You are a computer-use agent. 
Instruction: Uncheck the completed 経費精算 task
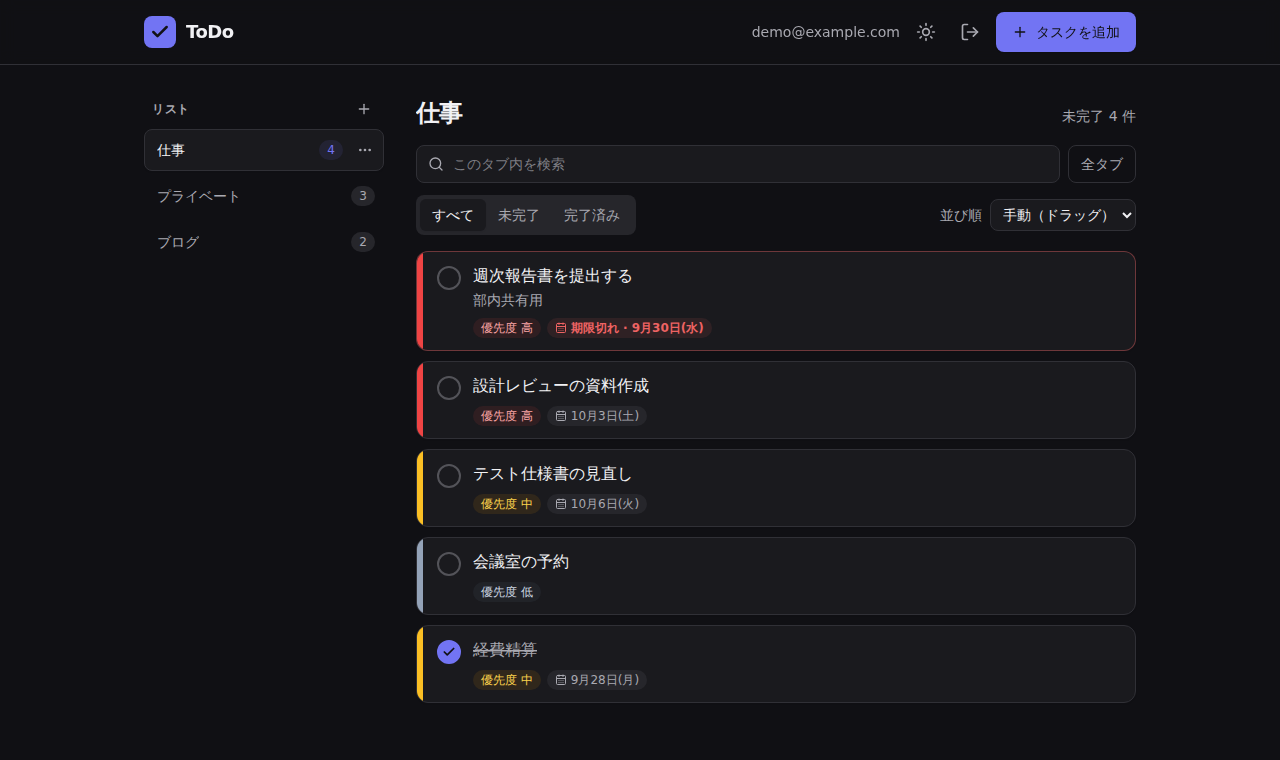pos(449,652)
